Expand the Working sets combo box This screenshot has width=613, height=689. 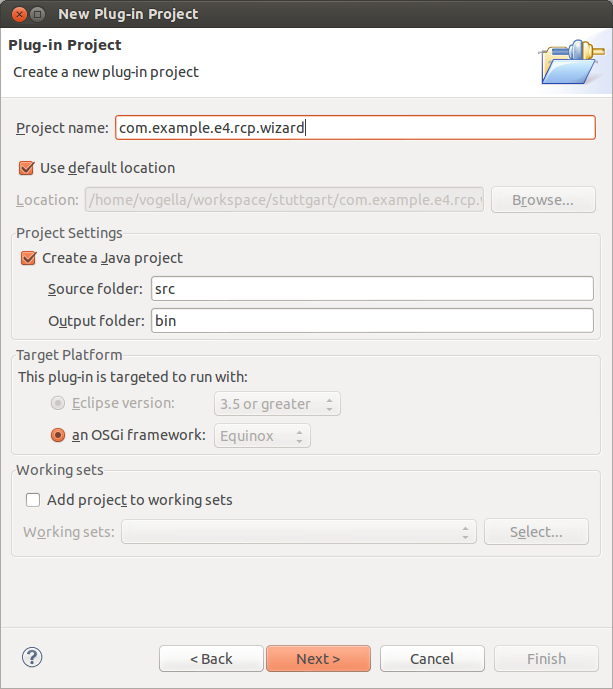click(x=298, y=532)
